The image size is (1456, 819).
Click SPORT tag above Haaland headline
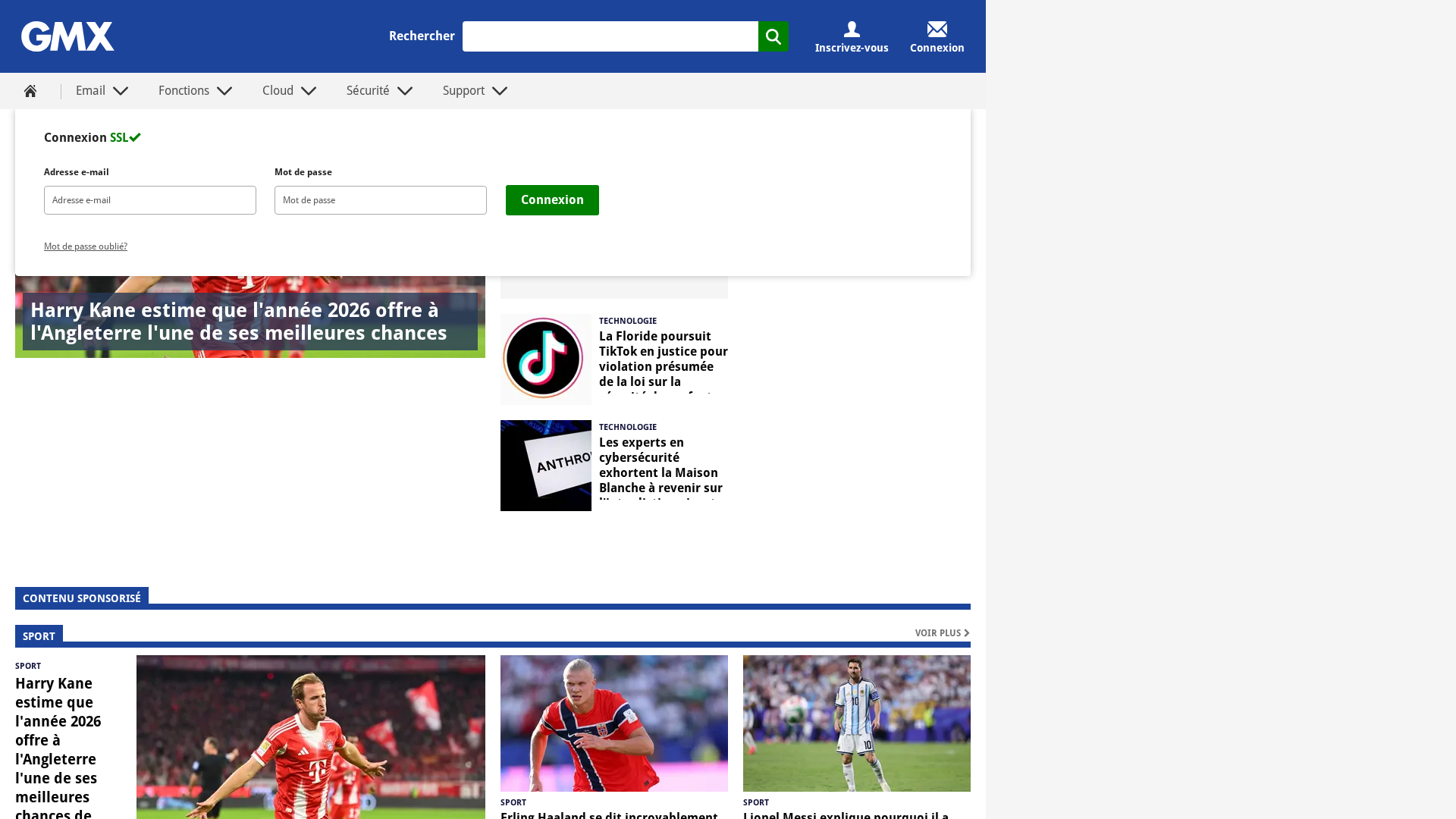click(x=513, y=802)
